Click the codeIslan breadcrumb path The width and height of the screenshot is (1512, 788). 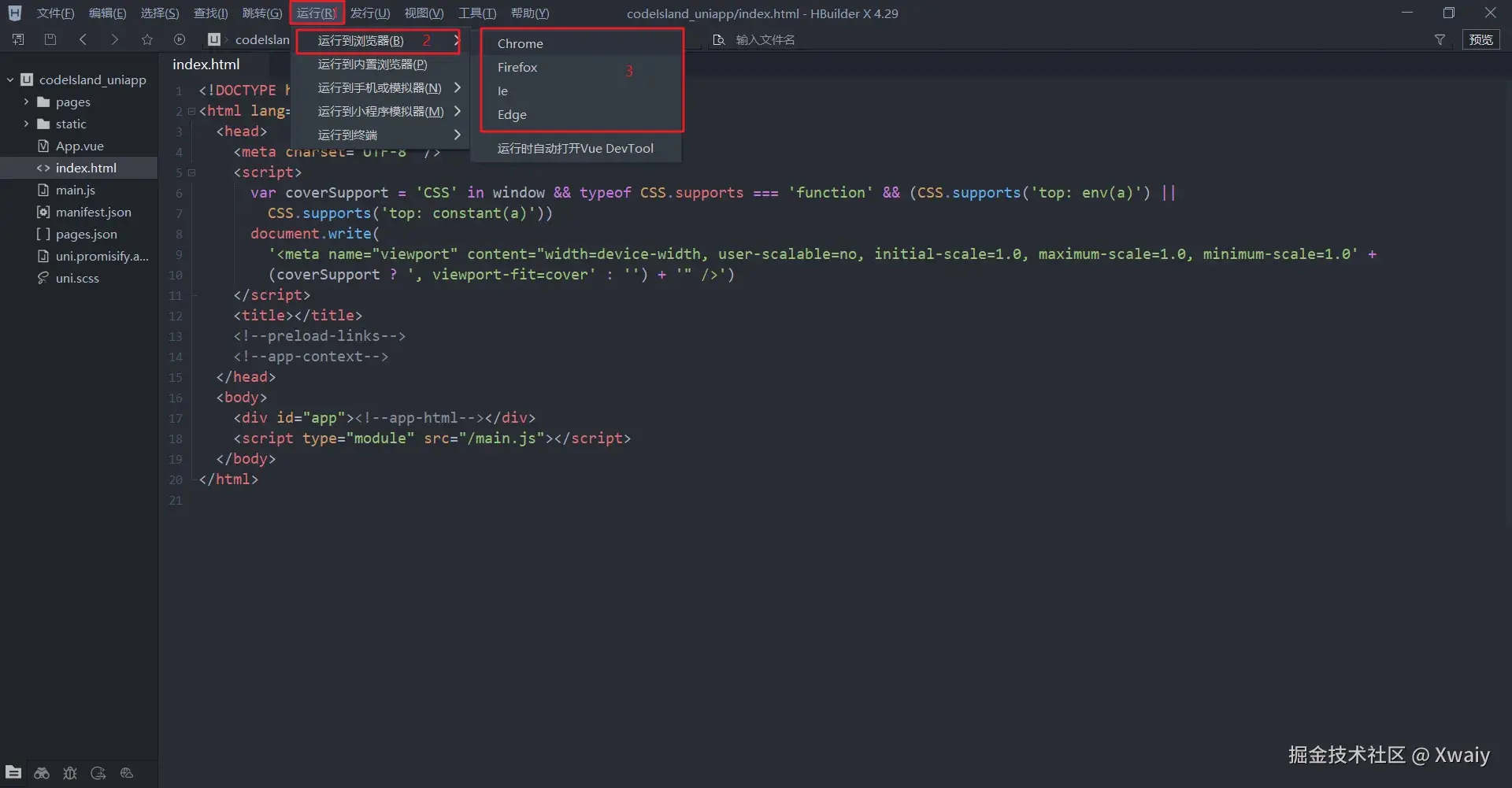[x=262, y=39]
